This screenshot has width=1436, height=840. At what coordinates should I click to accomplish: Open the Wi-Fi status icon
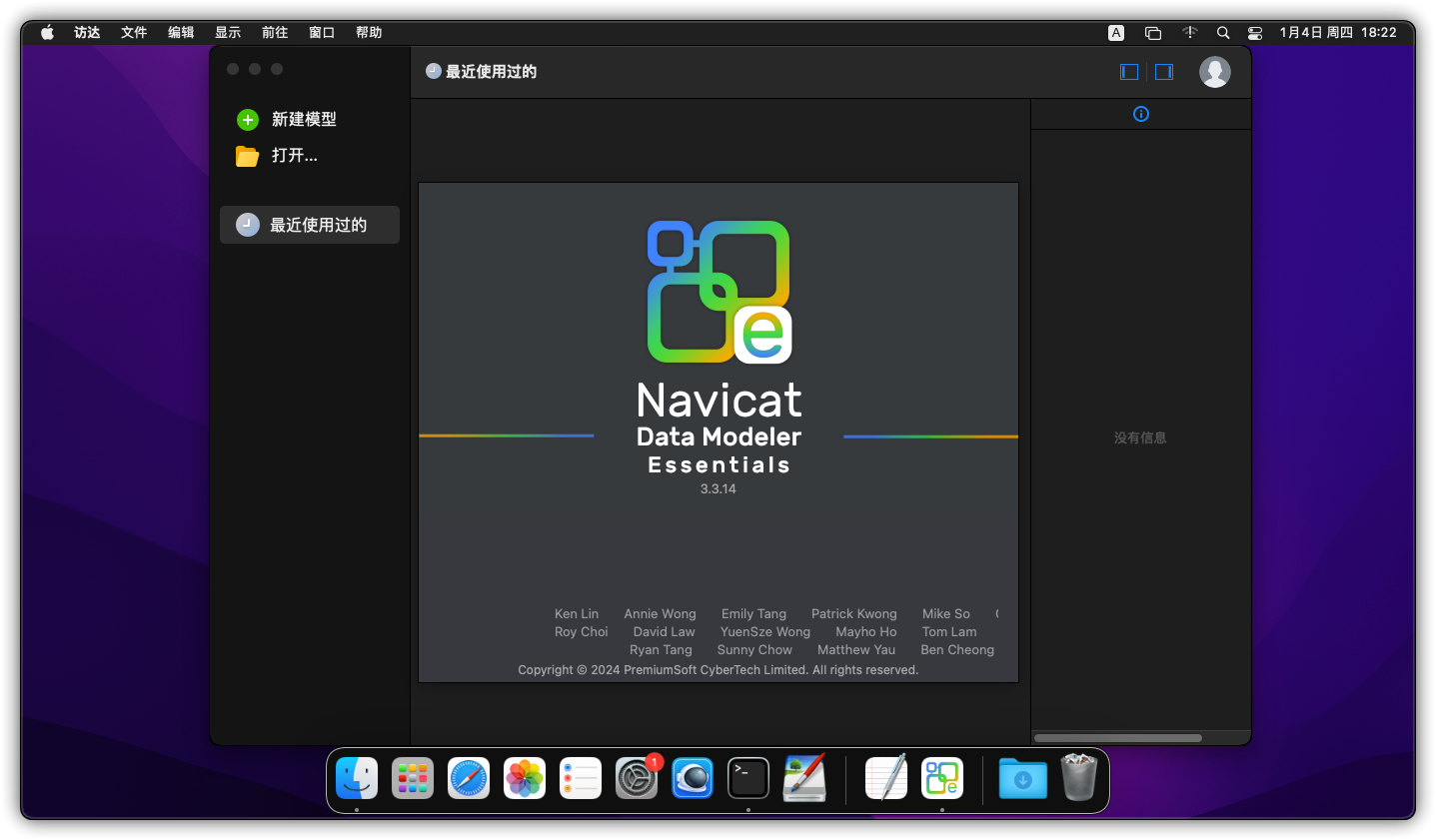tap(1189, 33)
